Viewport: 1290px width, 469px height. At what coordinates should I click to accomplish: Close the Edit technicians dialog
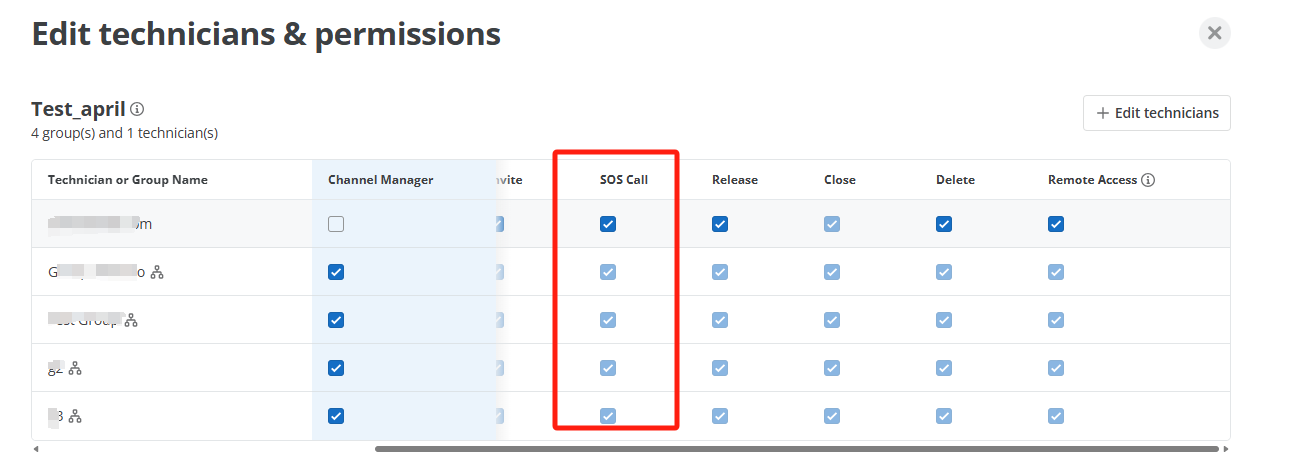[x=1214, y=33]
